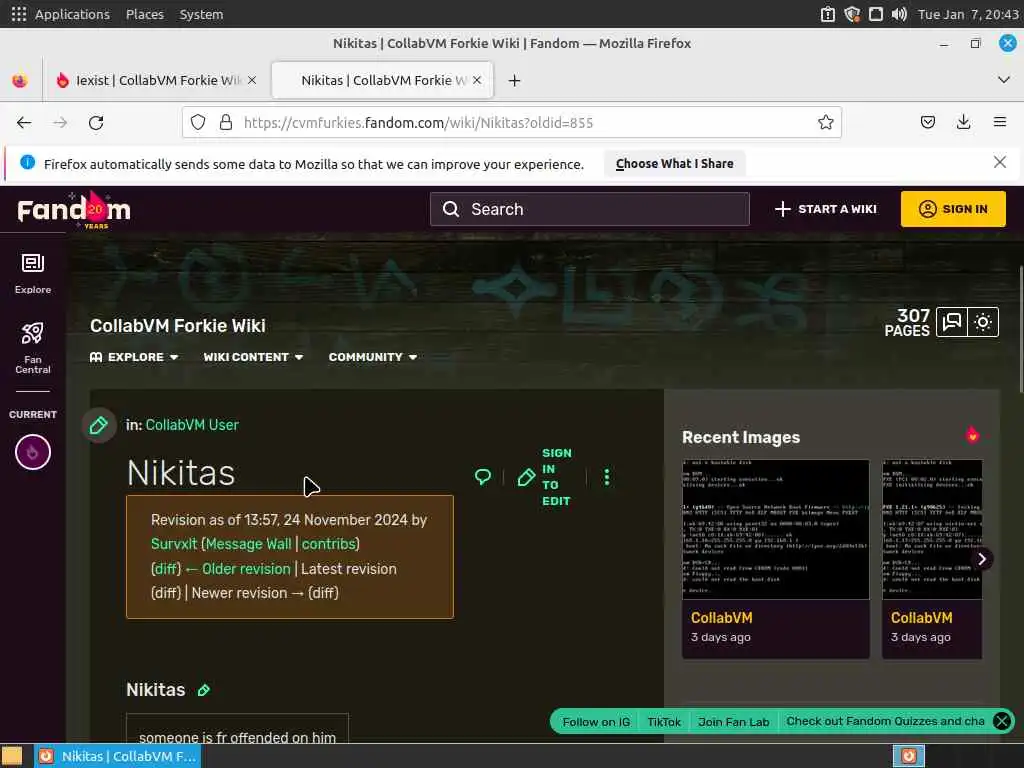The height and width of the screenshot is (768, 1024).
Task: Click the Choose What I Share button
Action: tap(675, 163)
